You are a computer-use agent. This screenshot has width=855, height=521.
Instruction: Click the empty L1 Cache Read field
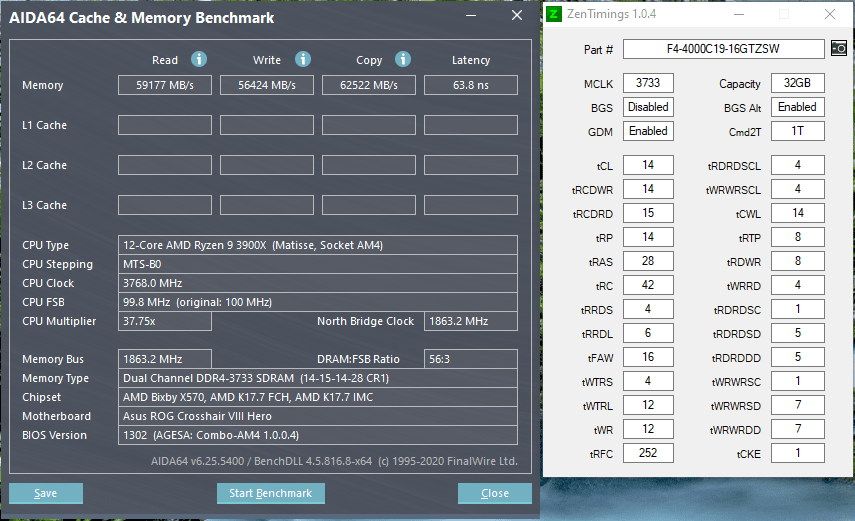165,125
